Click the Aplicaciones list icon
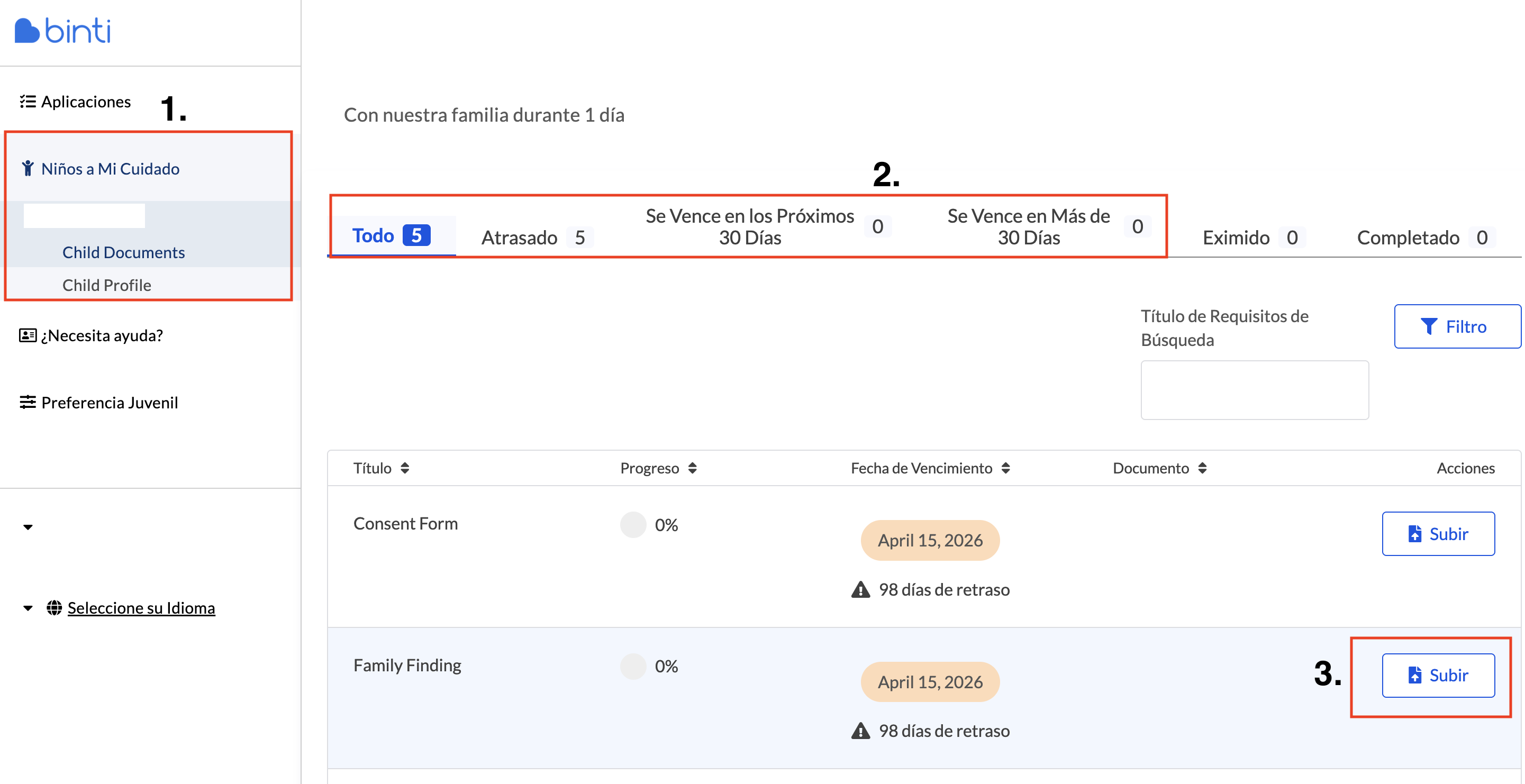1525x784 pixels. click(x=27, y=102)
